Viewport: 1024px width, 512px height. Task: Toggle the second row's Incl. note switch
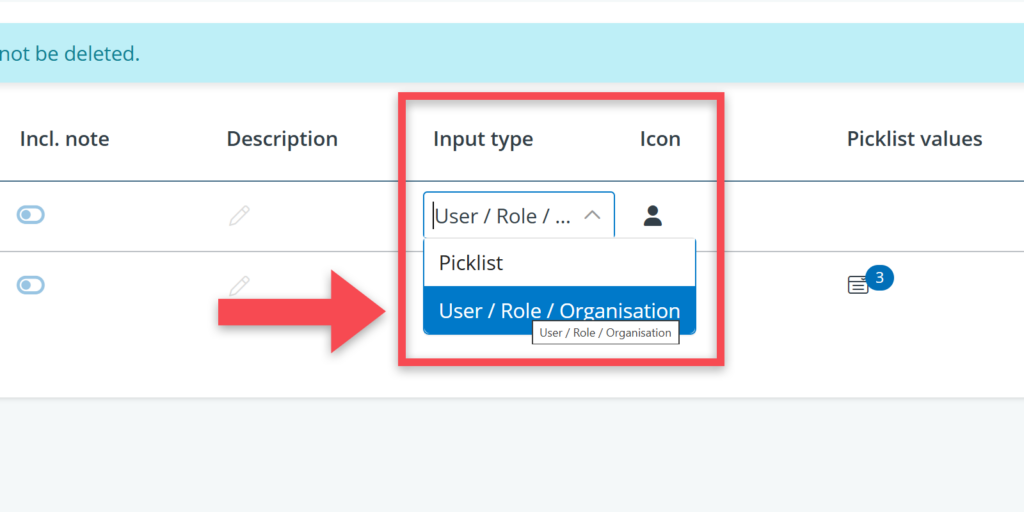[31, 285]
